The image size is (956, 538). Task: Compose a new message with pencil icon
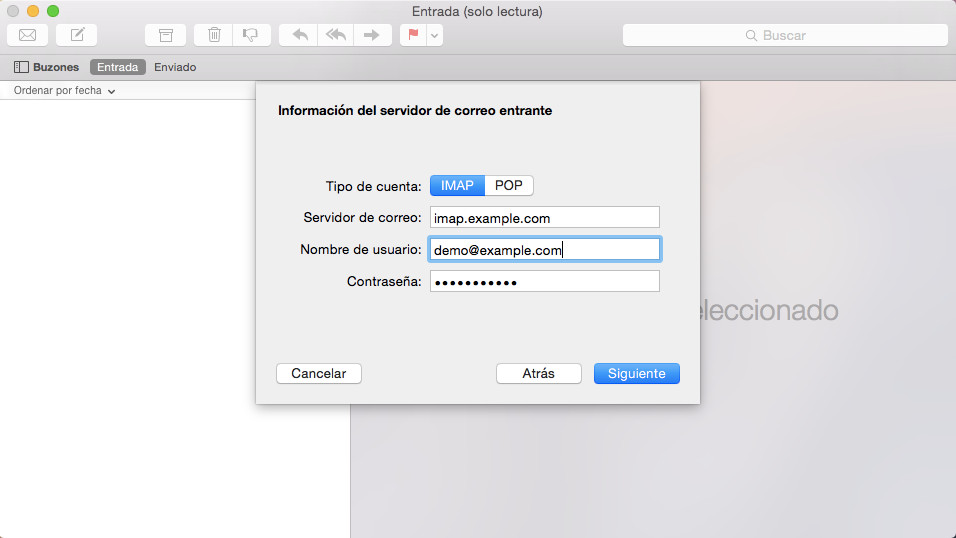pos(77,35)
